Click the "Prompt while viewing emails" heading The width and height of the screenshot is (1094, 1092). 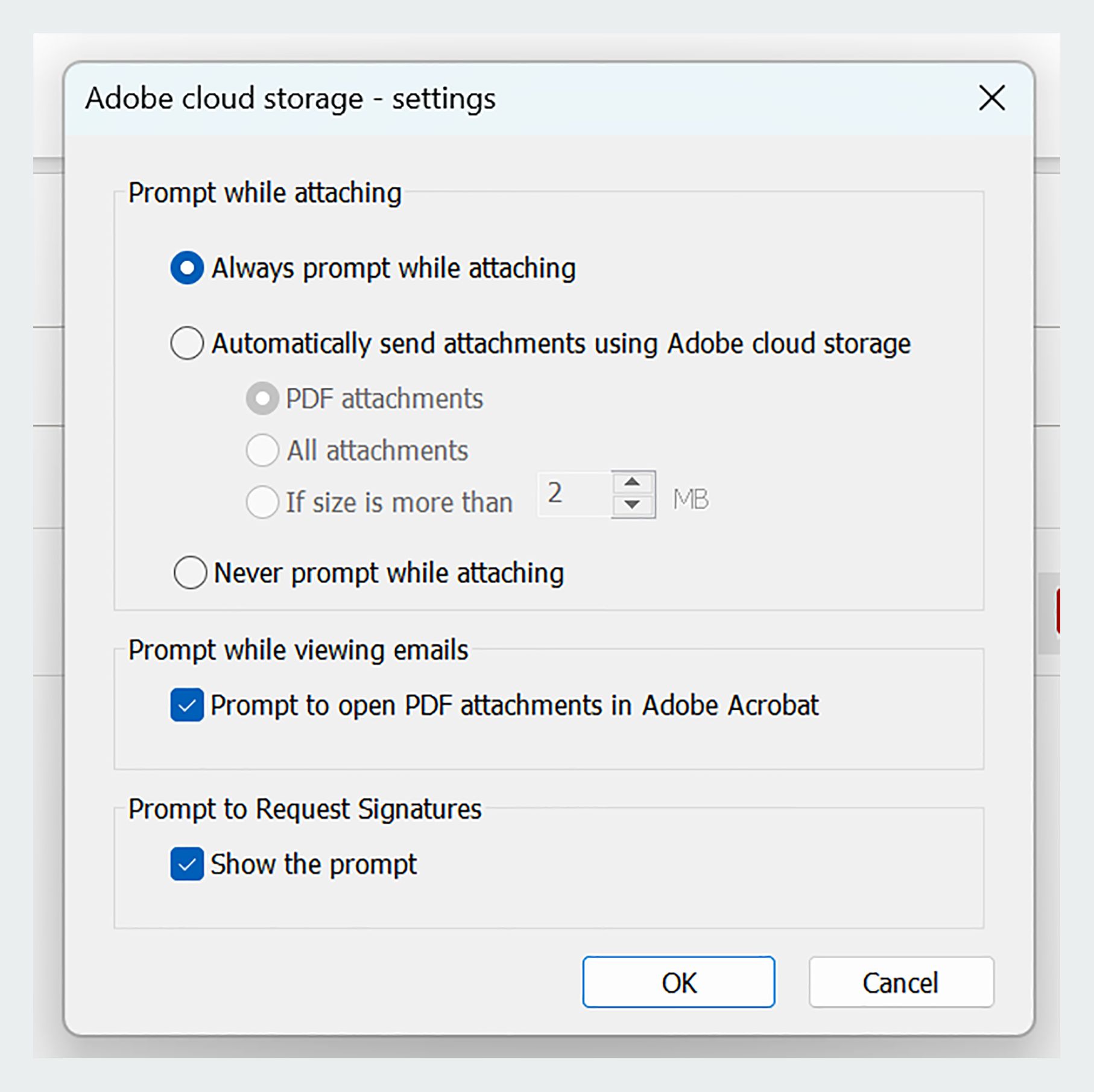coord(300,649)
